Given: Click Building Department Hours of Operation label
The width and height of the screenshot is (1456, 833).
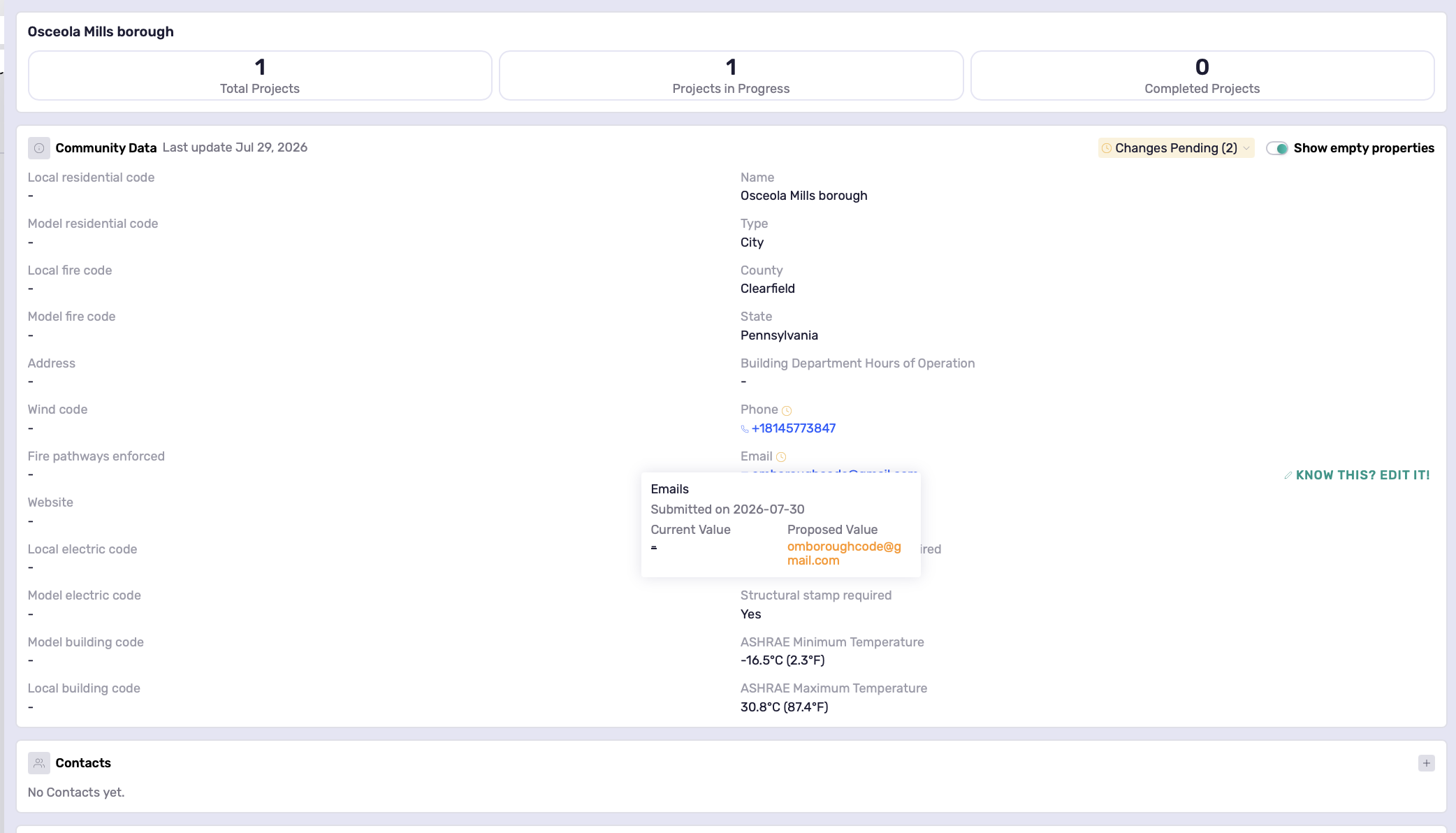Looking at the screenshot, I should pos(857,363).
